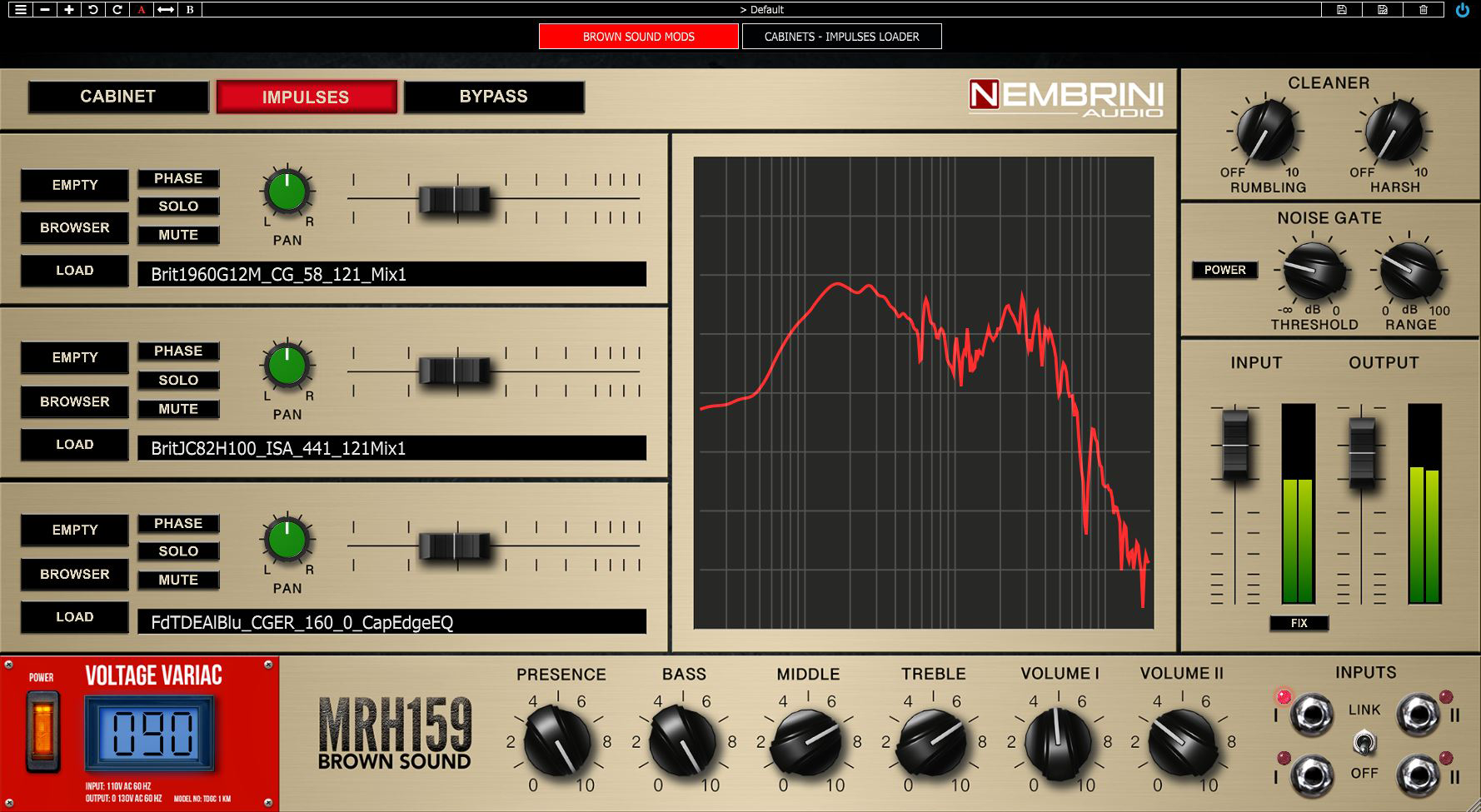
Task: Click the Noise Gate THRESHOLD knob
Action: [x=1314, y=270]
